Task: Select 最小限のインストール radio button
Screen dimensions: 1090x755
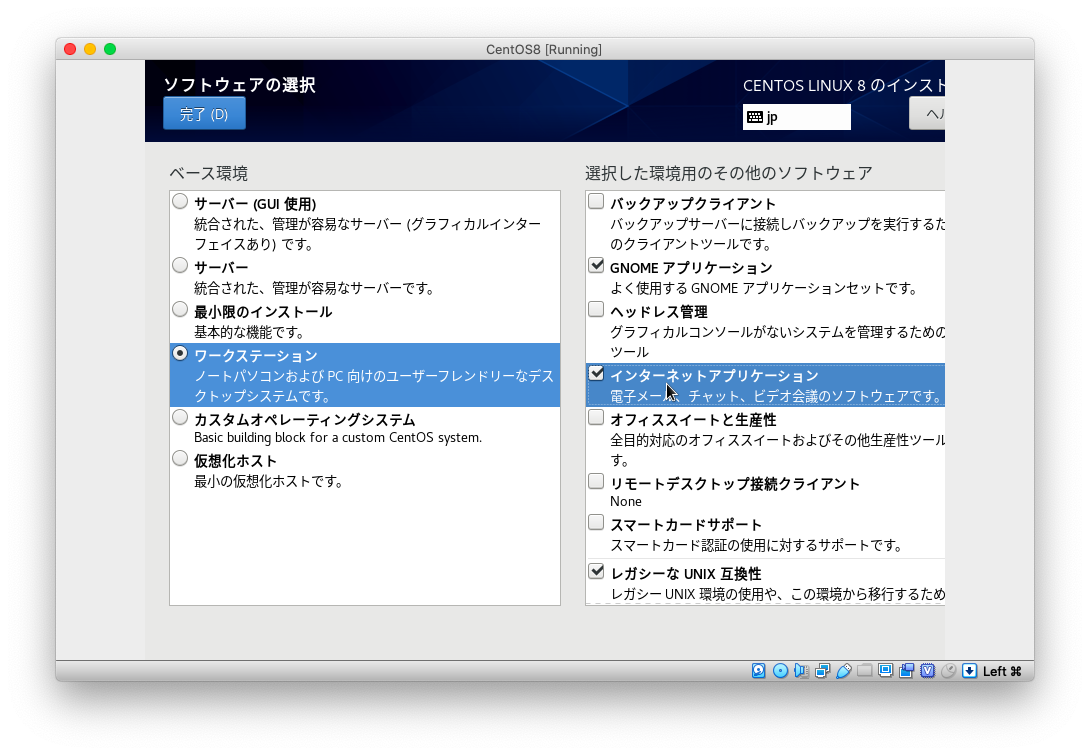Action: (180, 309)
